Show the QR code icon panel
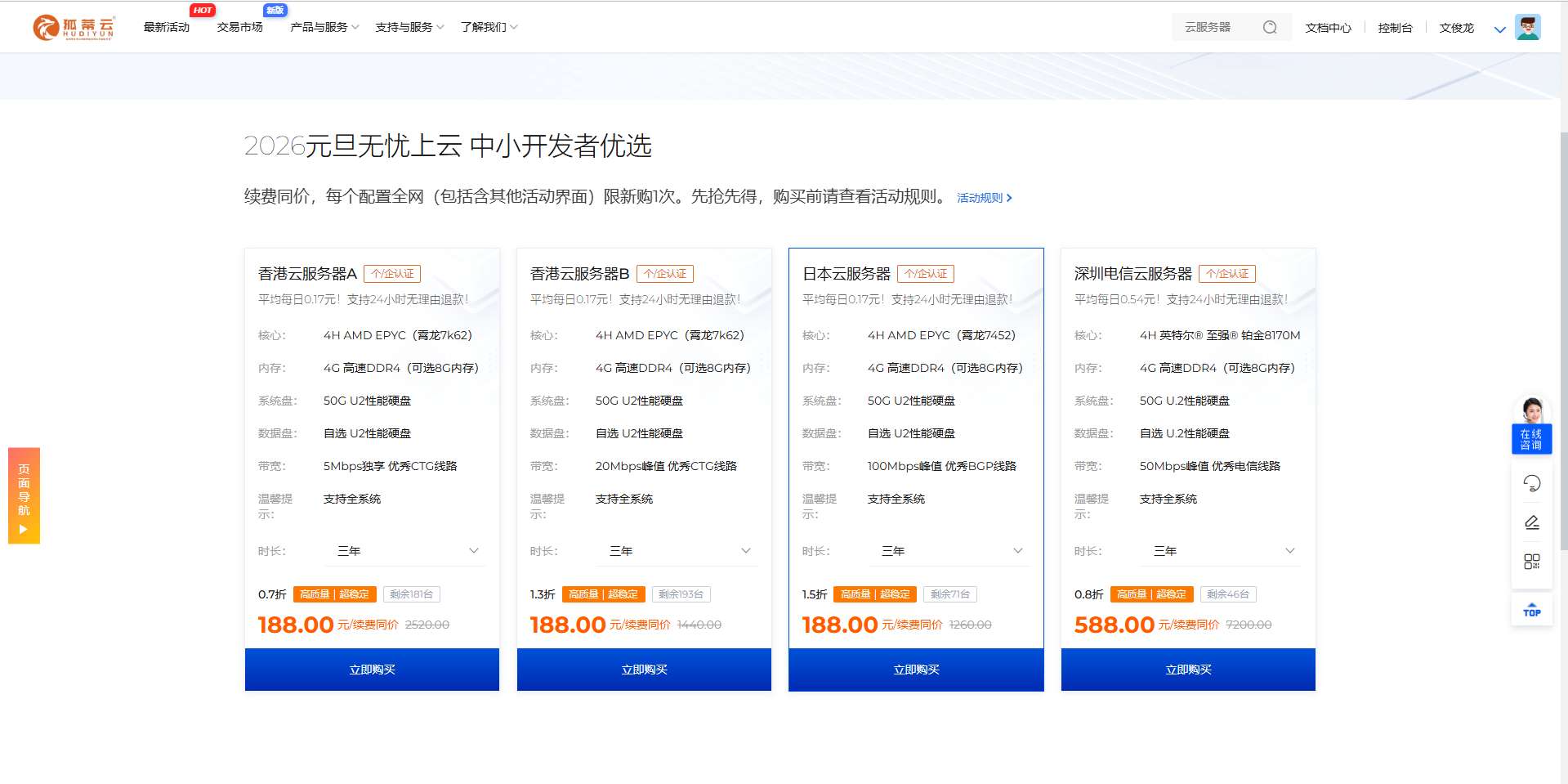Image resolution: width=1568 pixels, height=784 pixels. [1531, 562]
